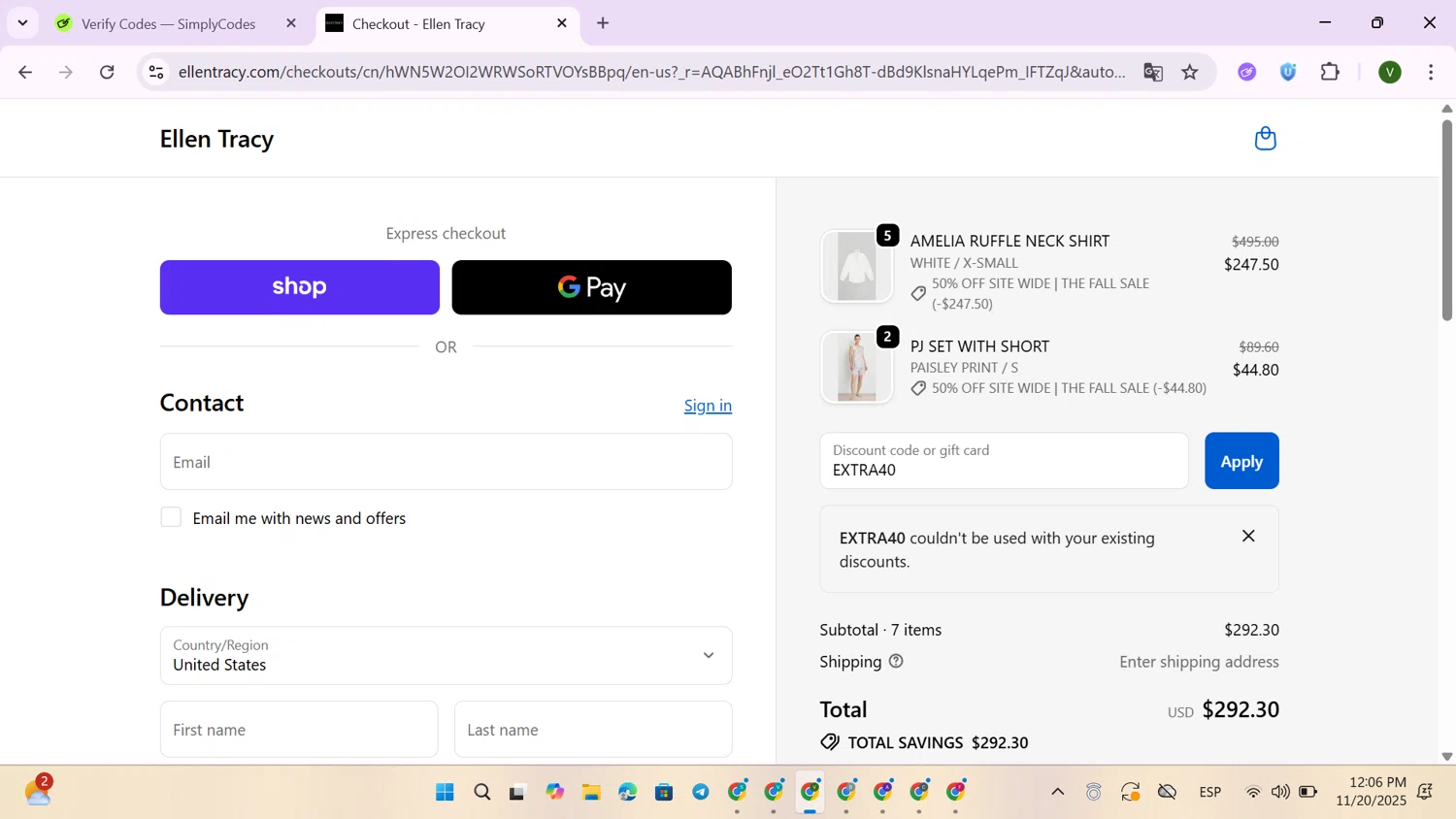The image size is (1456, 819).
Task: Close the Checkout Ellen Tracy tab
Action: 561,23
